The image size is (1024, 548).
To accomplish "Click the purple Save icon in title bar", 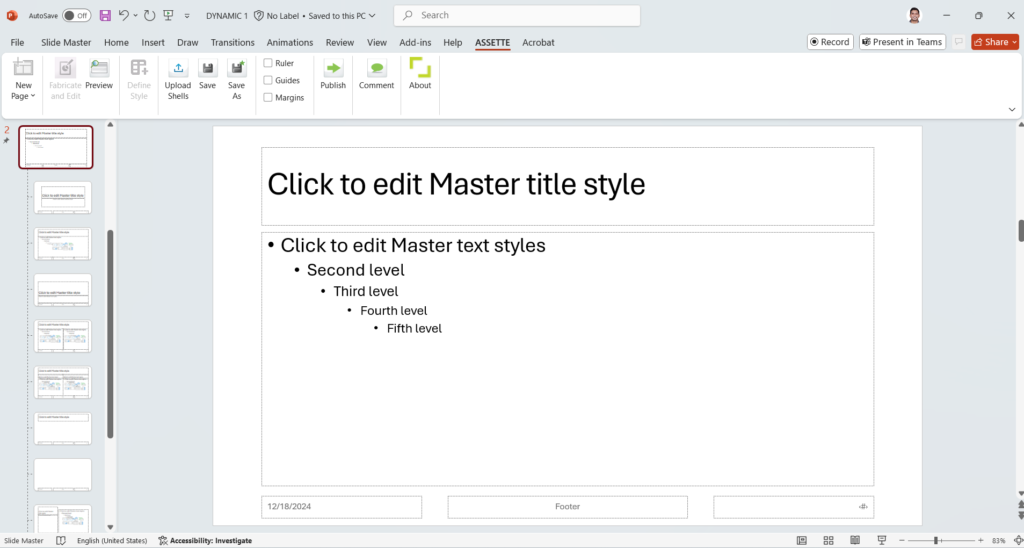I will pos(105,16).
